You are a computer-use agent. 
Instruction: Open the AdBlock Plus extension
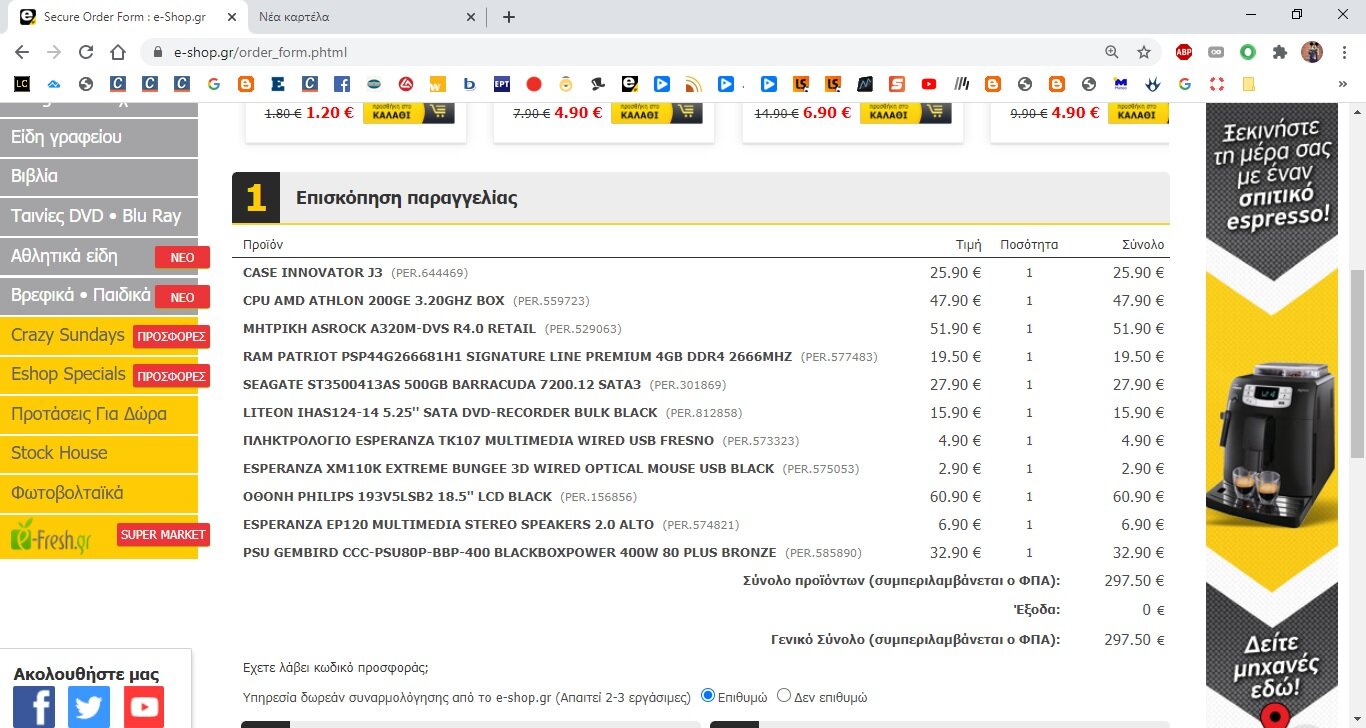click(x=1184, y=52)
